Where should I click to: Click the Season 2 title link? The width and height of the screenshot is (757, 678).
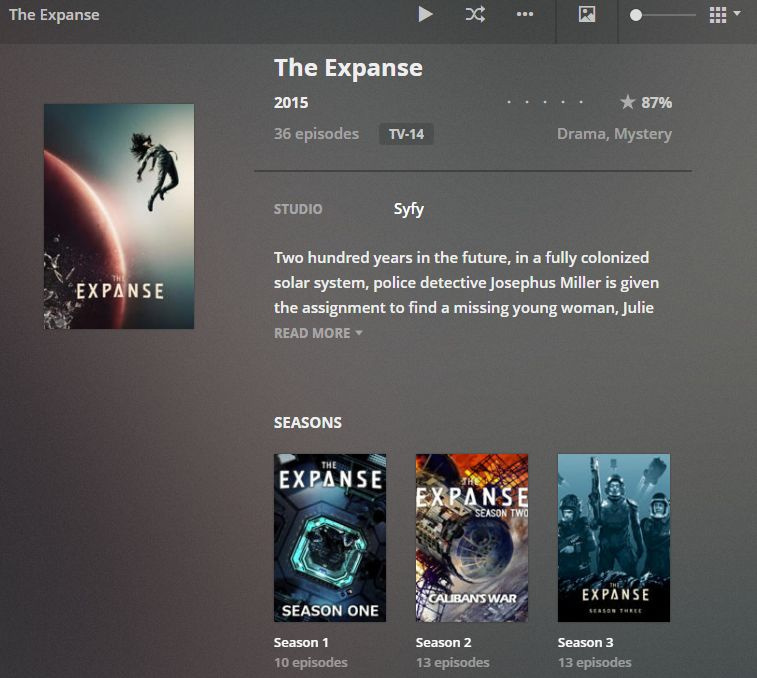pos(443,643)
